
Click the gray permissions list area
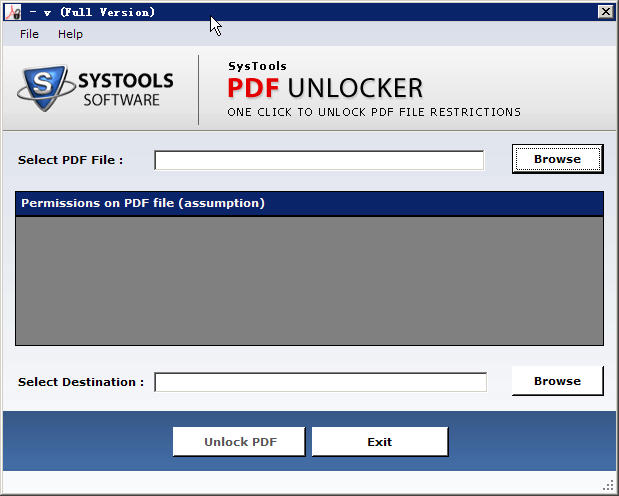pos(309,281)
